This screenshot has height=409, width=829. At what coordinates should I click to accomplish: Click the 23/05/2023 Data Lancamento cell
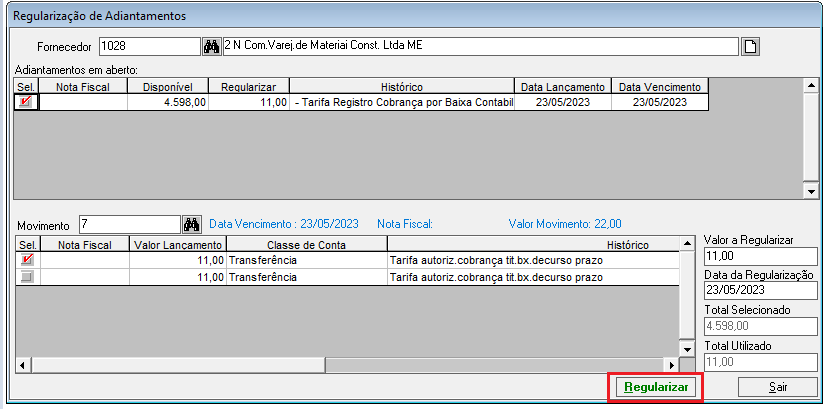(x=563, y=103)
